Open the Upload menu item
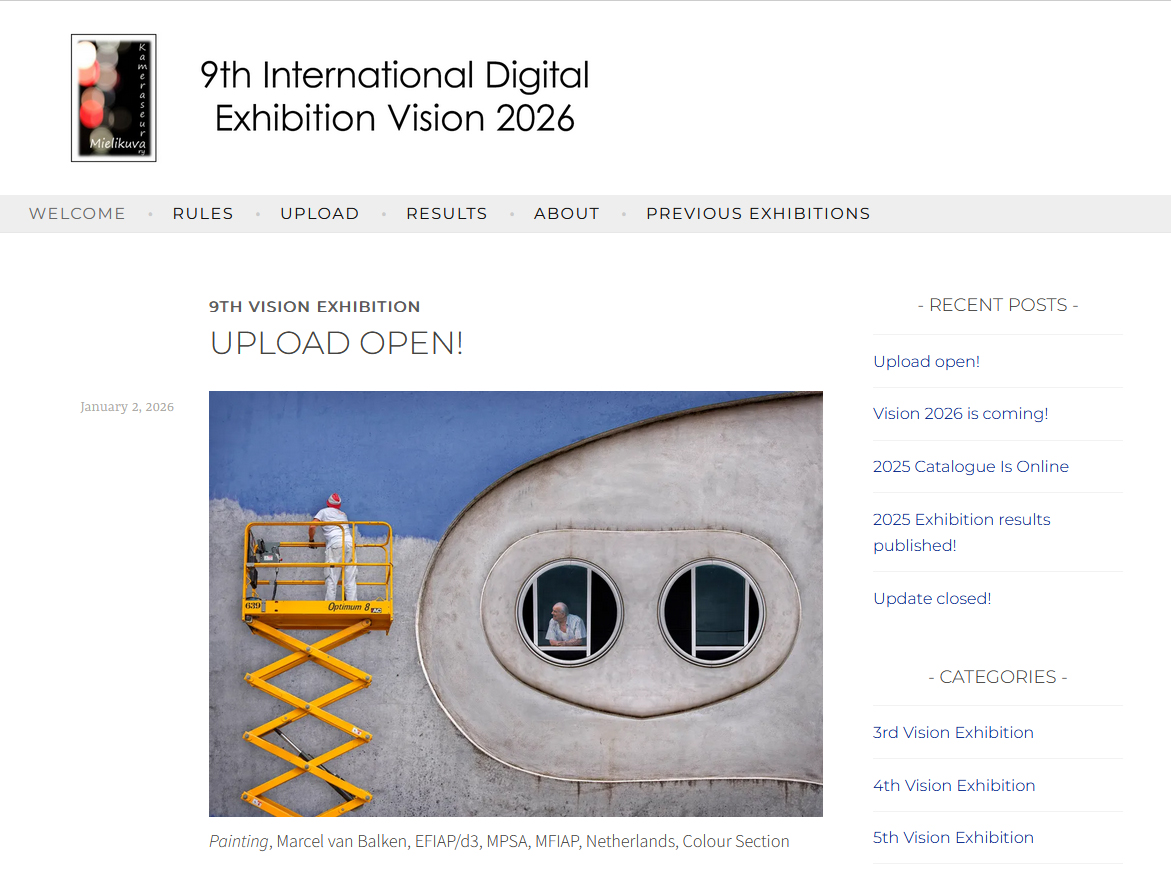This screenshot has height=869, width=1171. 319,214
